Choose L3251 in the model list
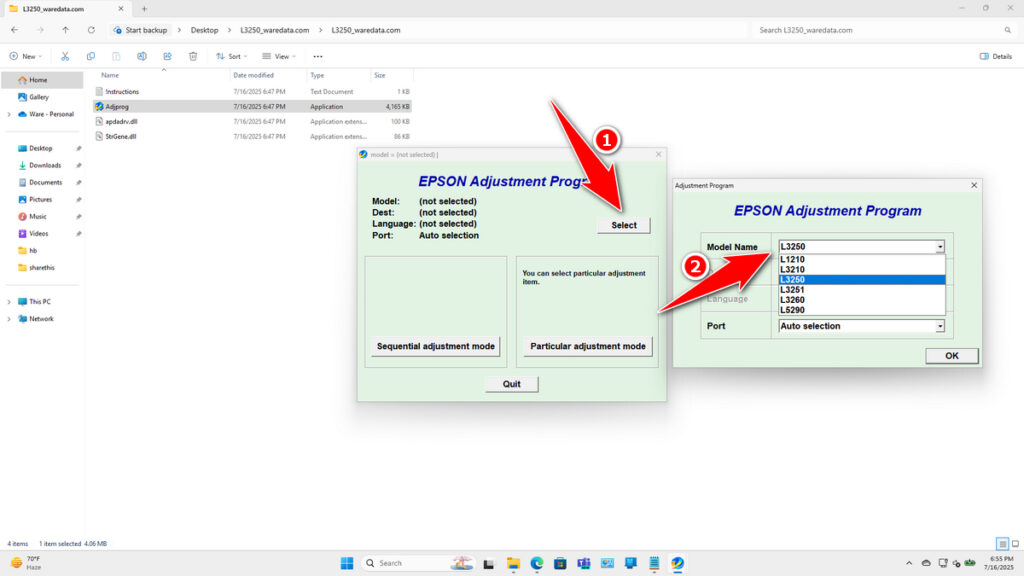This screenshot has height=576, width=1024. [x=862, y=290]
